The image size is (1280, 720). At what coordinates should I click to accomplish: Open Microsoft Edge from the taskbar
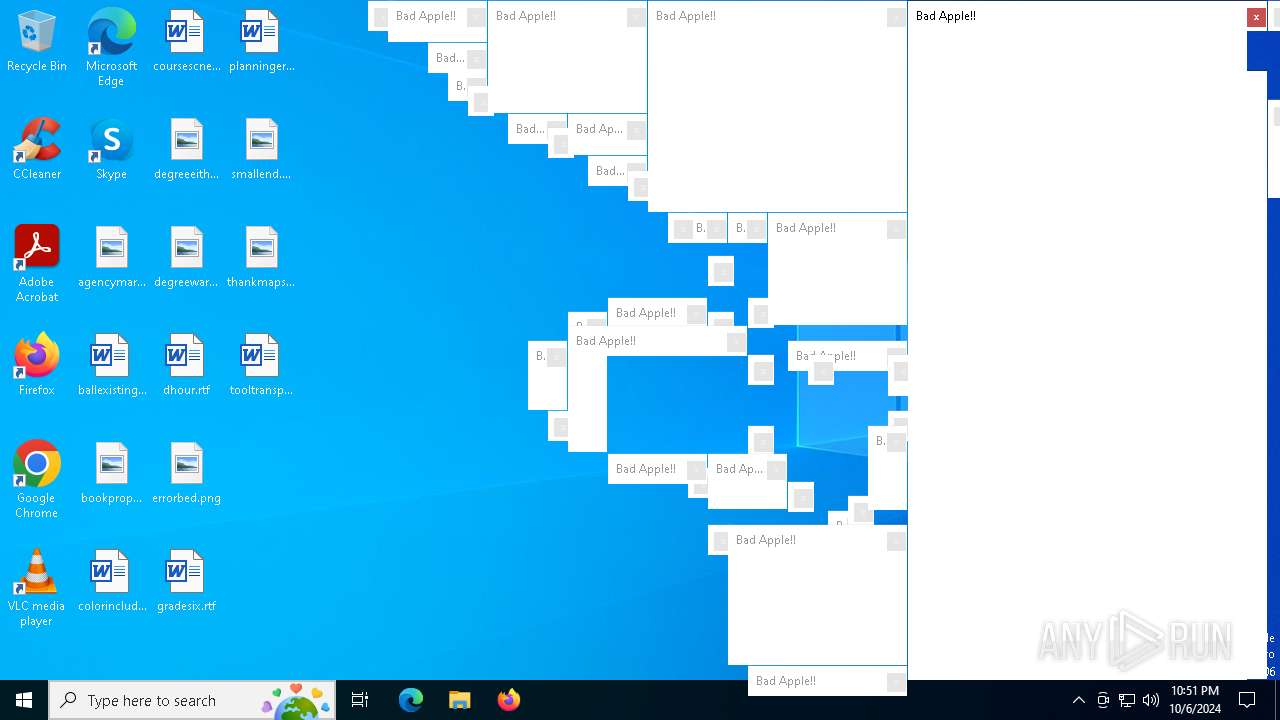[411, 700]
